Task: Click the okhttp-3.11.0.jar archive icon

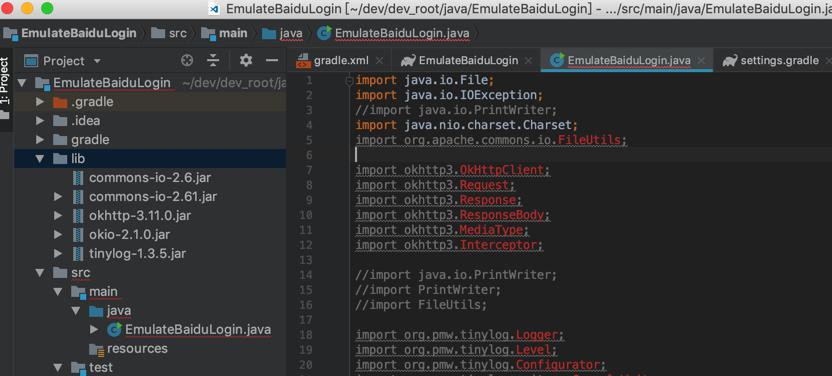Action: (78, 216)
